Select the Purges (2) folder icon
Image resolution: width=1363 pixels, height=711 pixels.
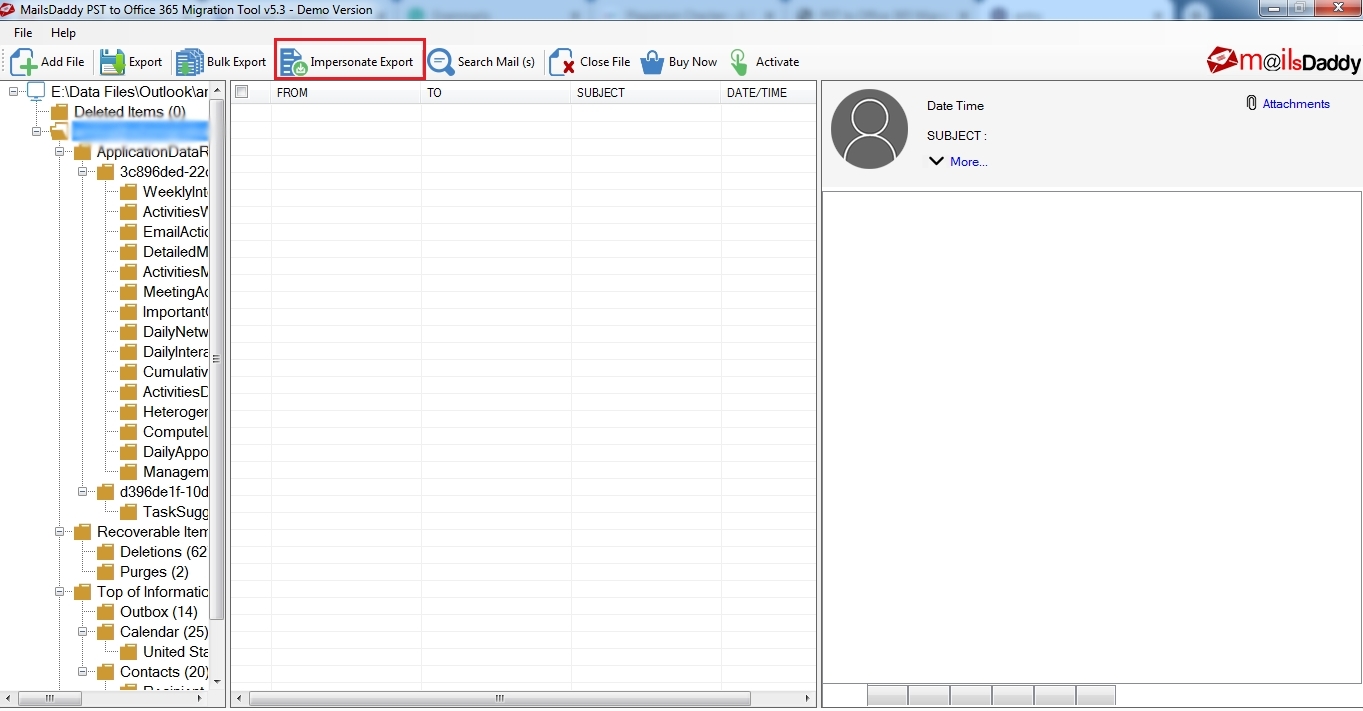click(106, 571)
